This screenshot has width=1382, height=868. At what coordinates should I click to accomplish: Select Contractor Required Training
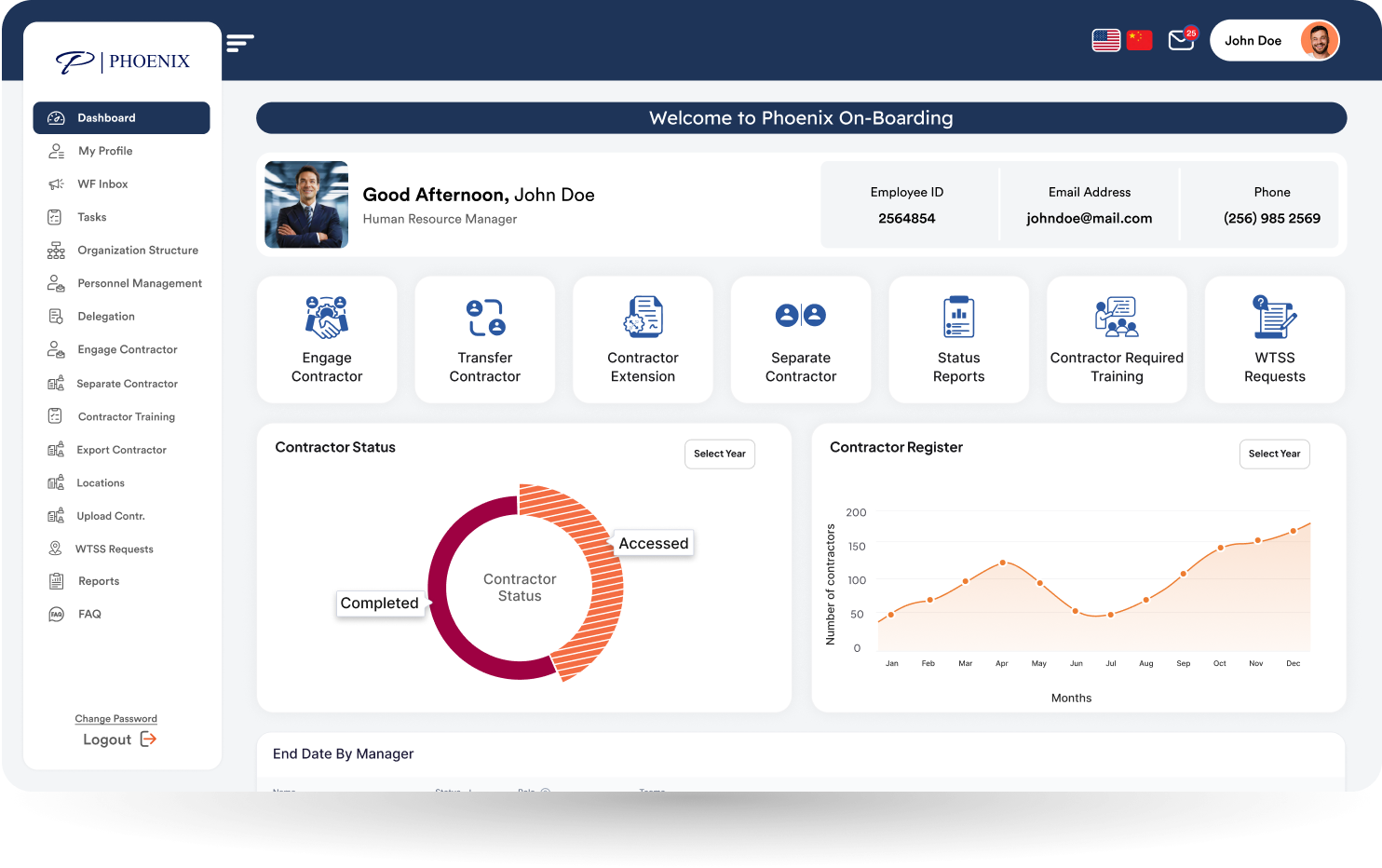pyautogui.click(x=1116, y=339)
